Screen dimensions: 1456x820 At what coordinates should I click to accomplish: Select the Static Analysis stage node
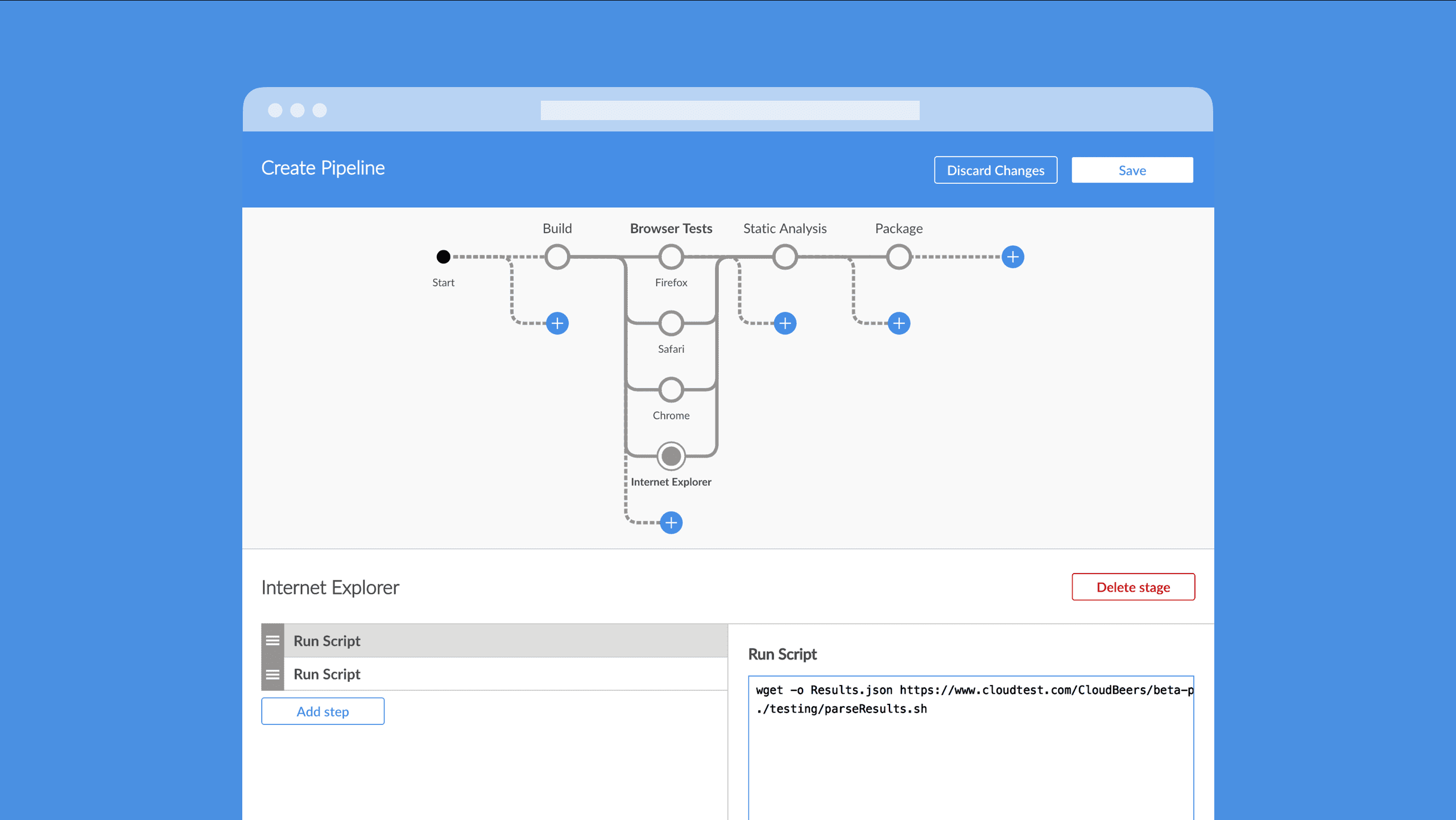point(785,257)
